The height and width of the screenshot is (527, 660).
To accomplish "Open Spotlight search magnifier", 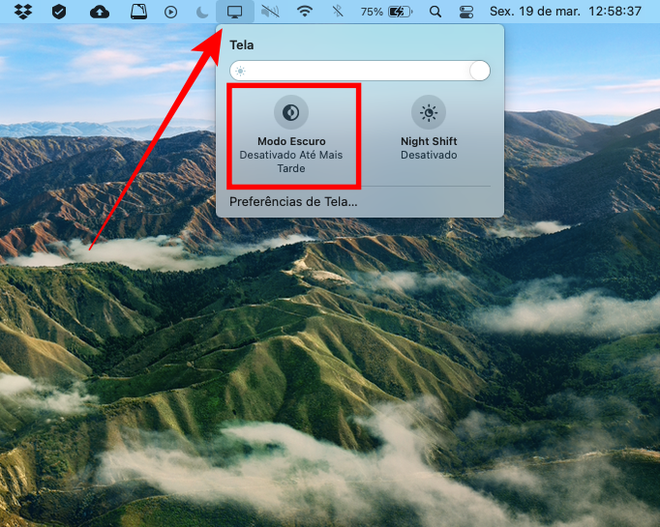I will point(435,12).
